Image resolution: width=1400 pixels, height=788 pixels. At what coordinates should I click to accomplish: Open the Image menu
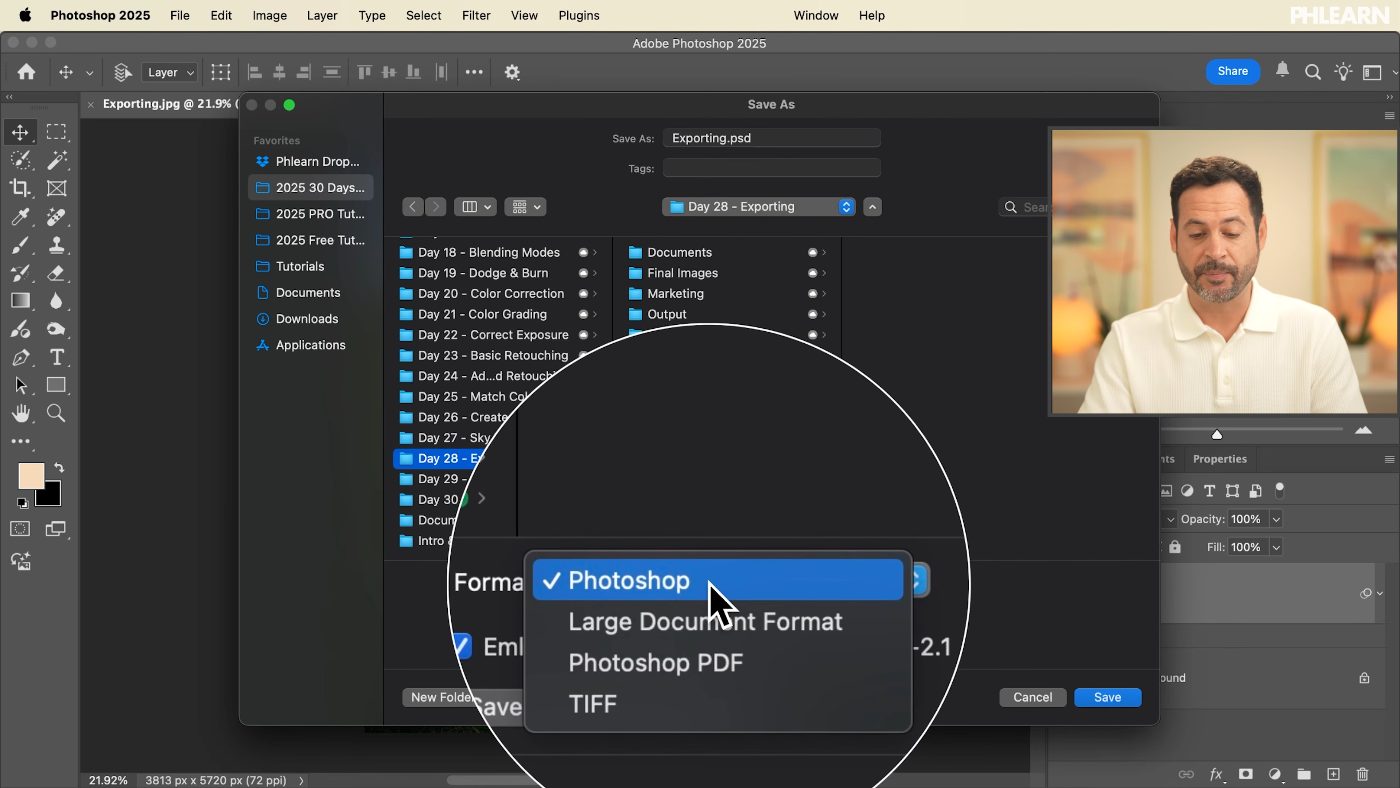pyautogui.click(x=270, y=15)
